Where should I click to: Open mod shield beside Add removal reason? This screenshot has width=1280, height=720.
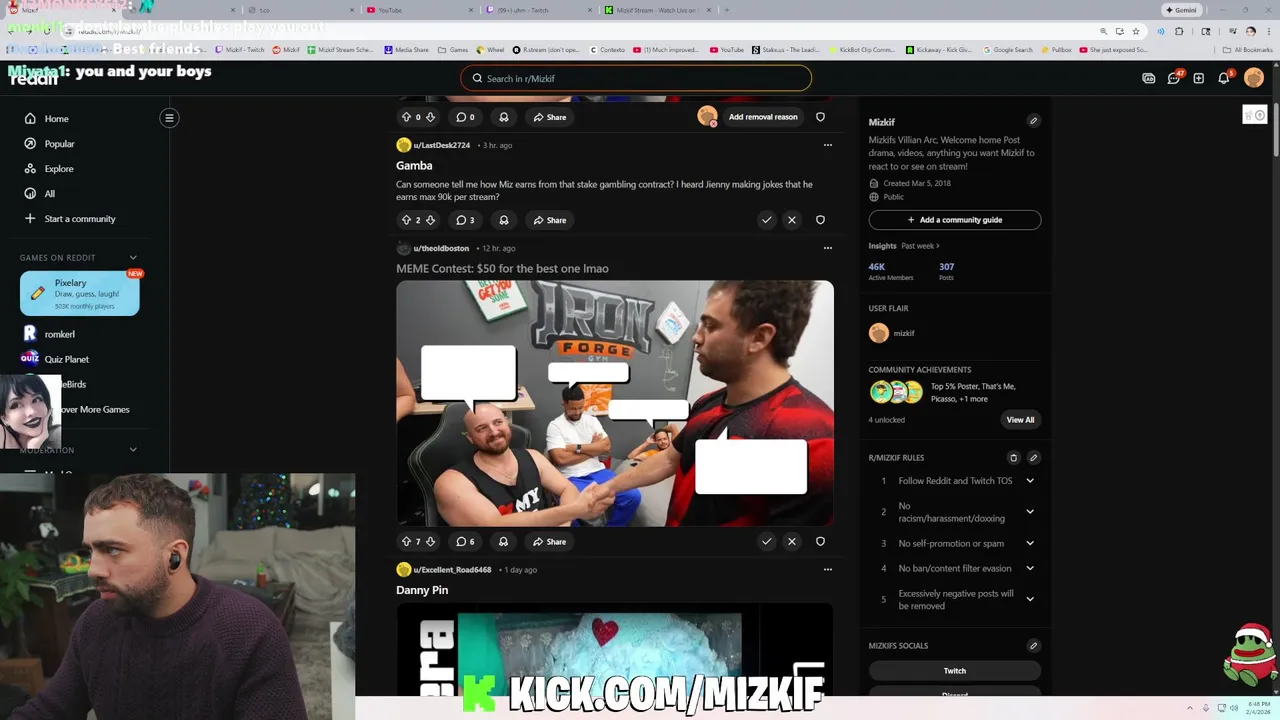coord(820,117)
